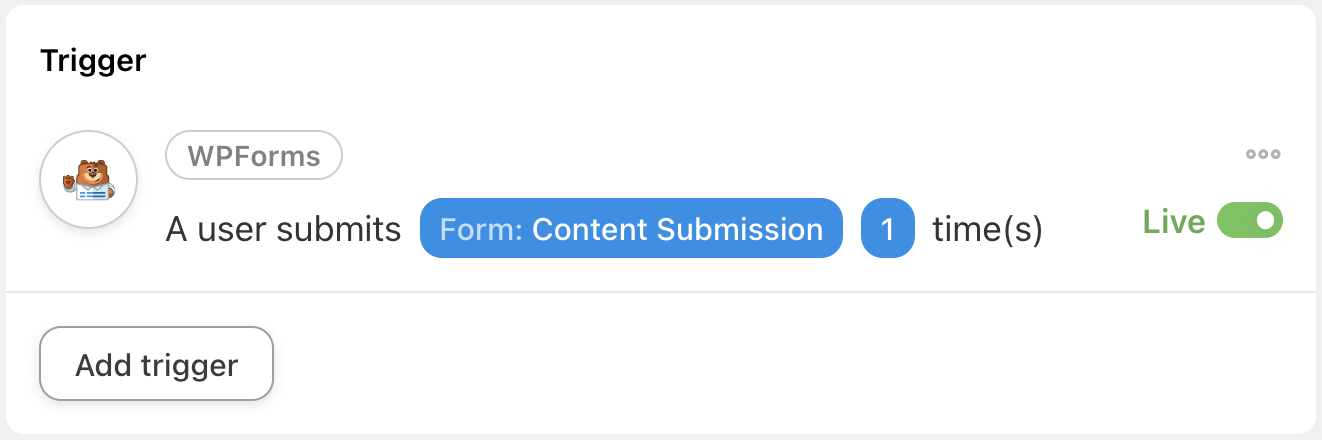
Task: Toggle the Live switch off
Action: pyautogui.click(x=1250, y=221)
